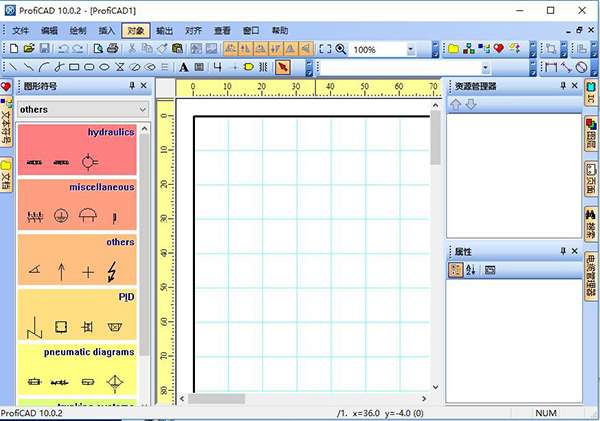The height and width of the screenshot is (421, 600).
Task: Click the copy icon in the toolbar
Action: (x=147, y=49)
